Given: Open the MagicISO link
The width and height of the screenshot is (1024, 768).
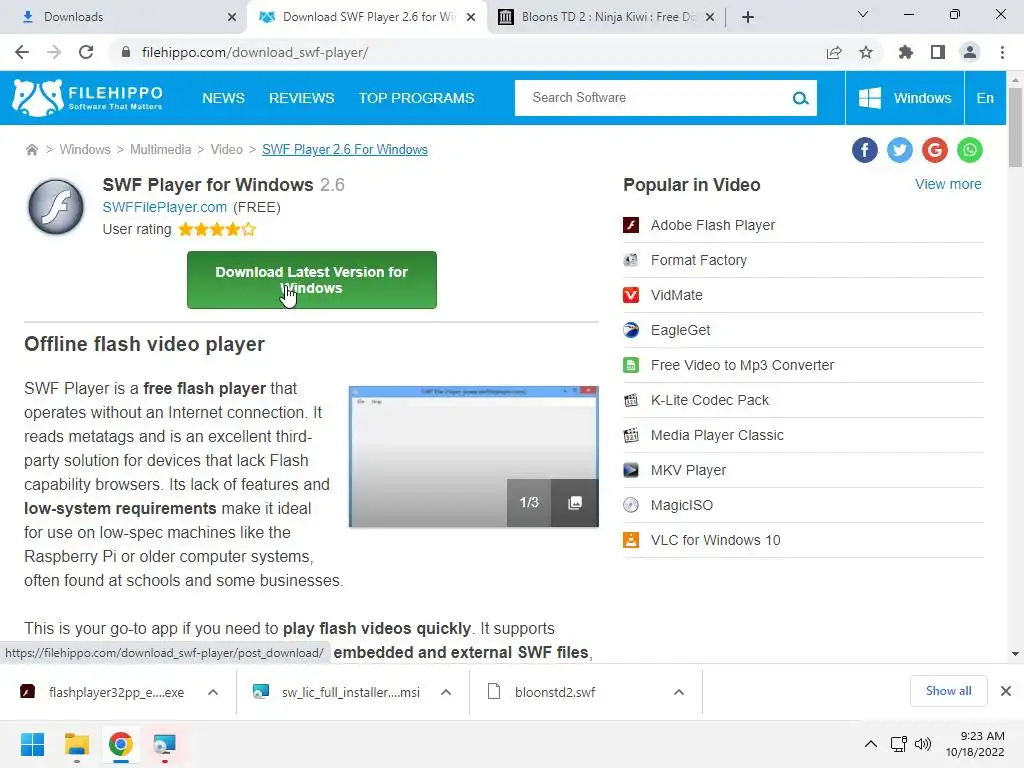Looking at the screenshot, I should click(x=682, y=505).
